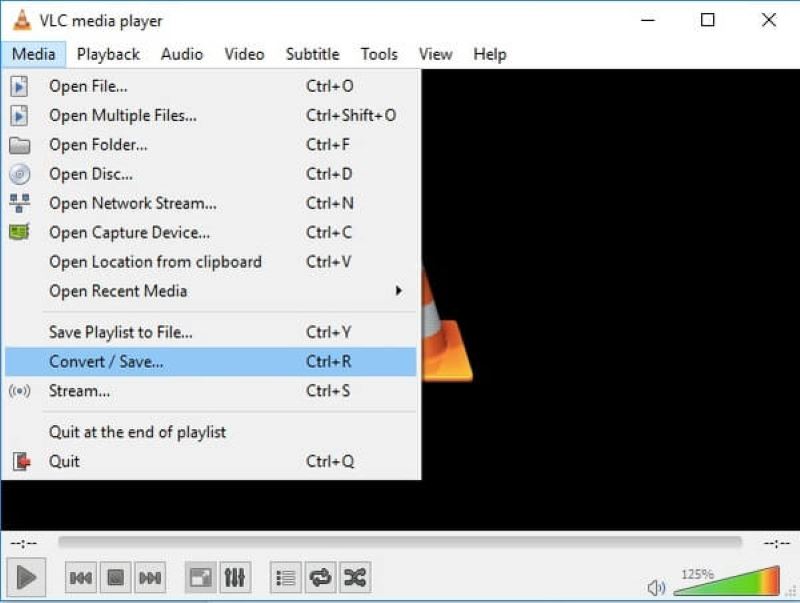Select the Open Disc icon
The height and width of the screenshot is (603, 800).
[20, 174]
